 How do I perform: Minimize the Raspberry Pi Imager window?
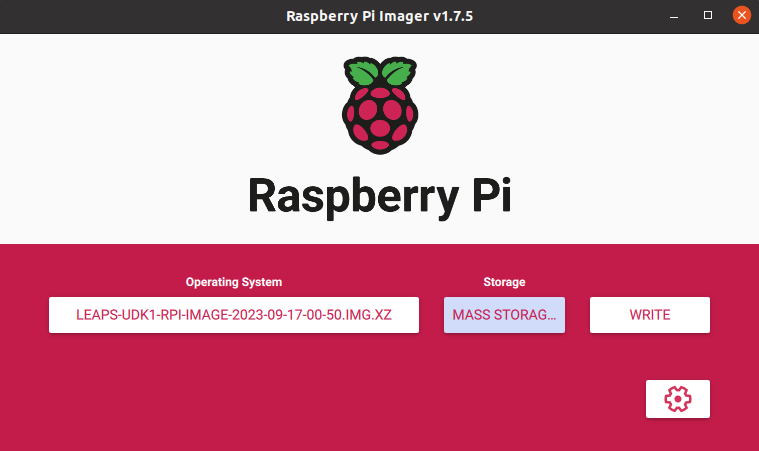point(674,16)
